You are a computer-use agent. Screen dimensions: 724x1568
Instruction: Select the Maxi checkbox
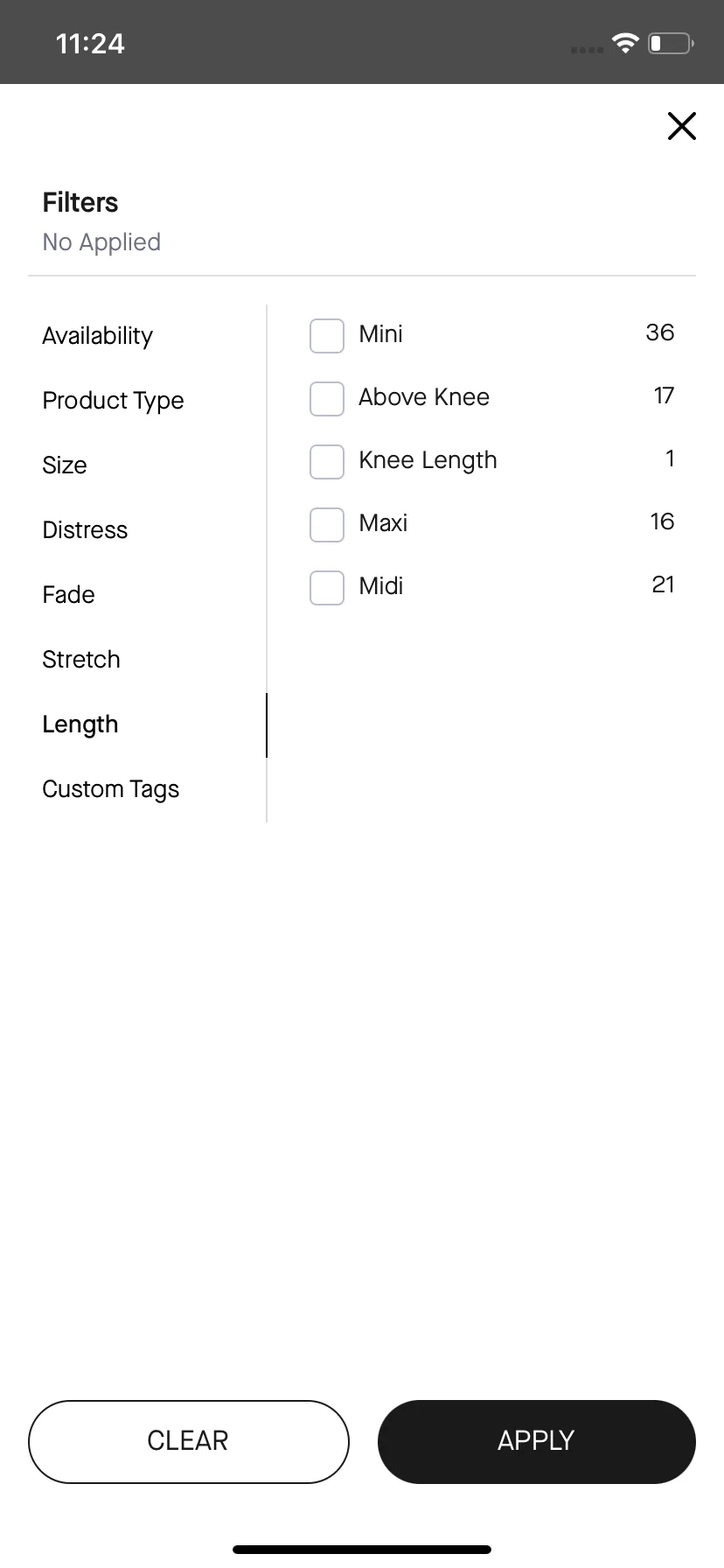(327, 525)
